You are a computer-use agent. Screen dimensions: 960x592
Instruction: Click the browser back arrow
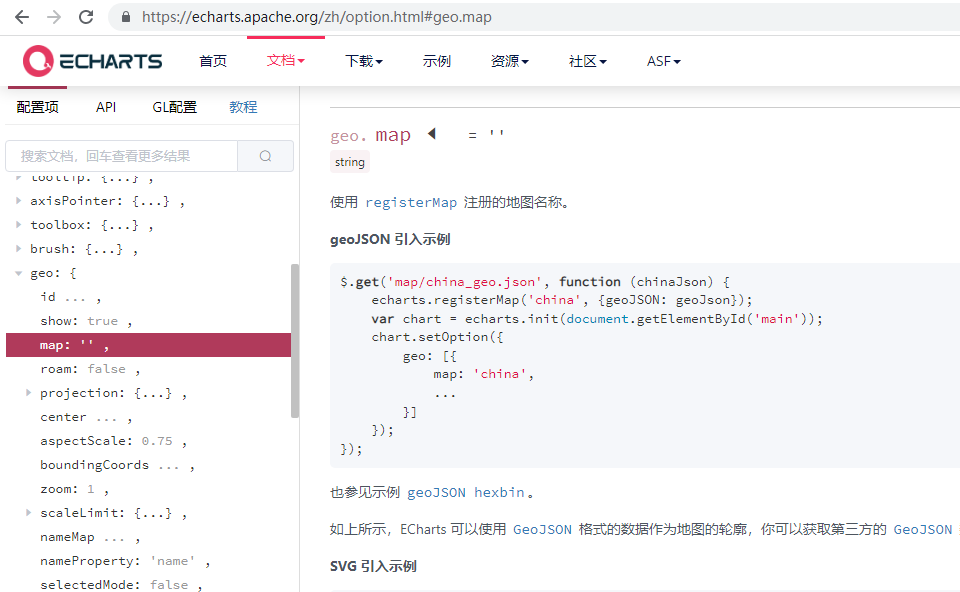click(x=22, y=17)
